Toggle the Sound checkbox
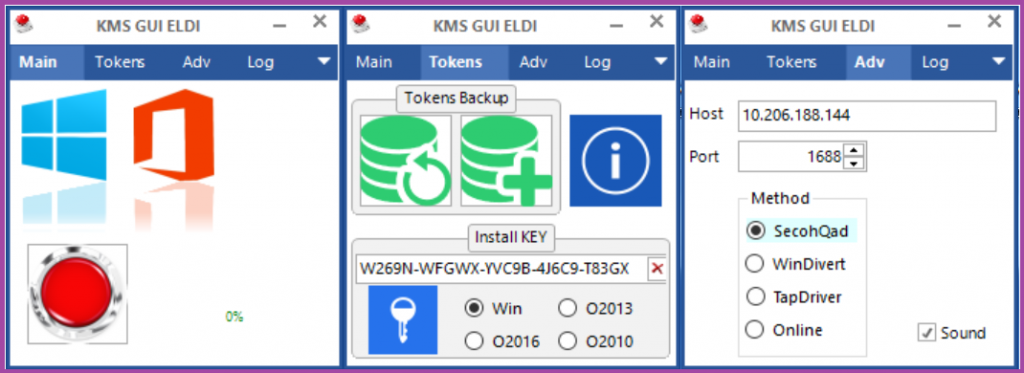 click(x=952, y=333)
